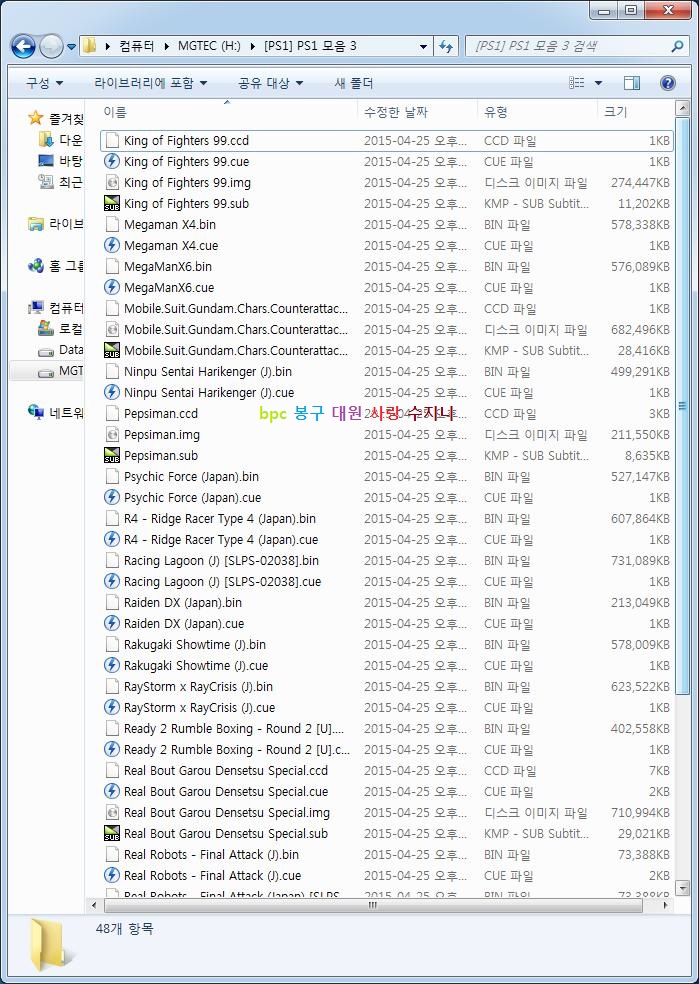
Task: Click the MegaManX6.bin file icon
Action: [x=112, y=267]
